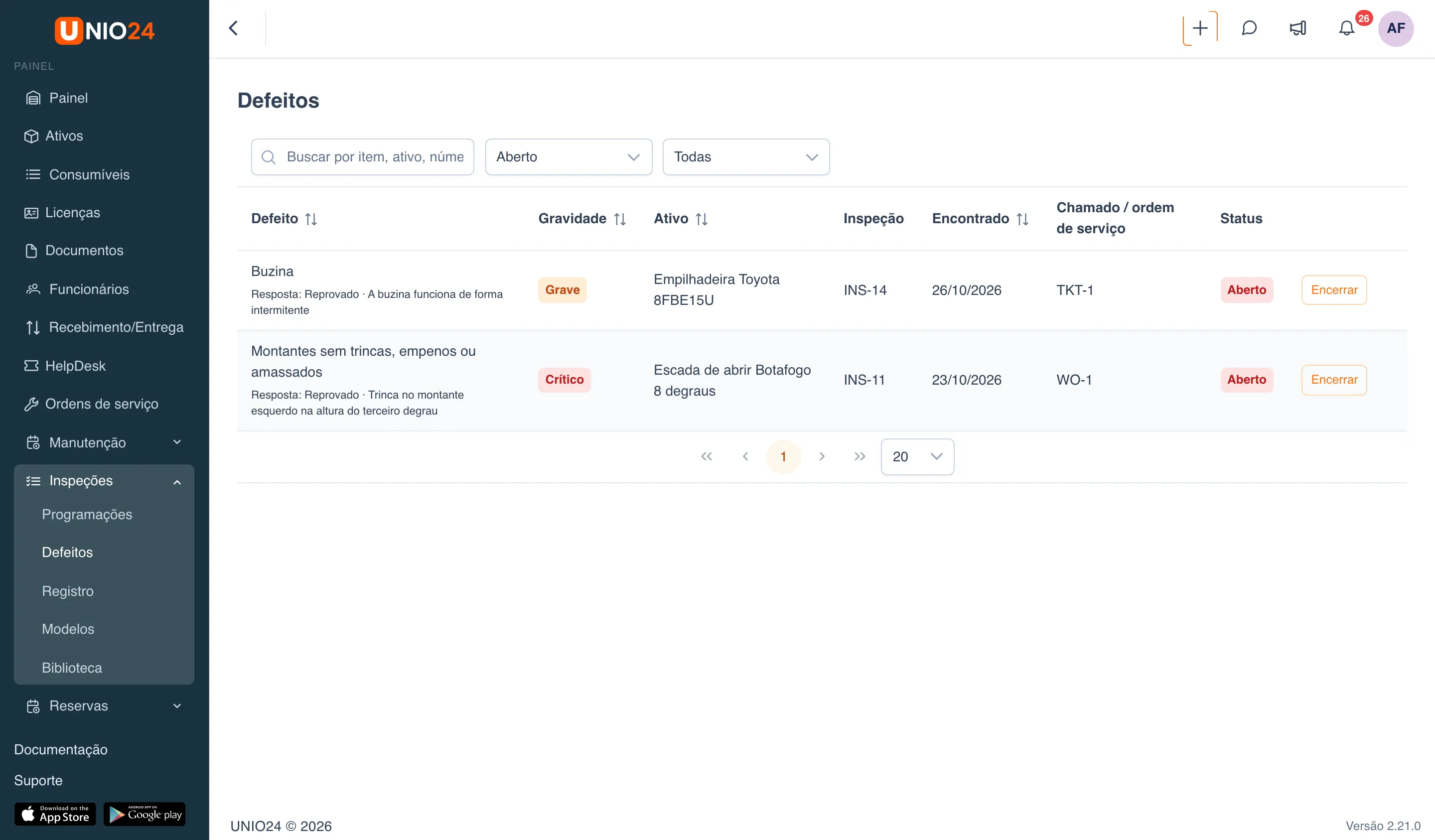The height and width of the screenshot is (840, 1435).
Task: Open the Aberto status filter dropdown
Action: tap(569, 156)
